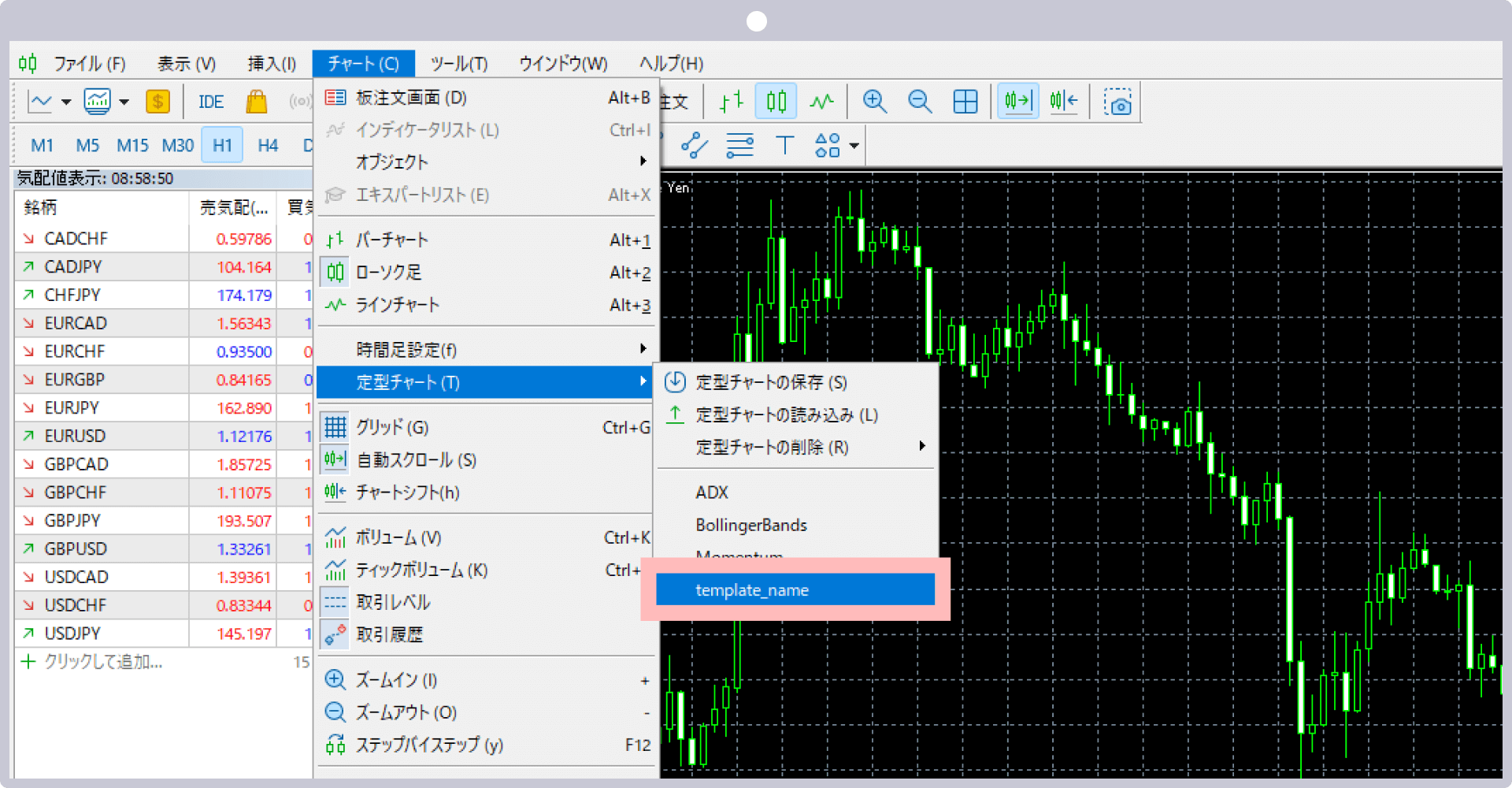This screenshot has width=1512, height=788.
Task: Select the text insertion tool
Action: pos(785,145)
